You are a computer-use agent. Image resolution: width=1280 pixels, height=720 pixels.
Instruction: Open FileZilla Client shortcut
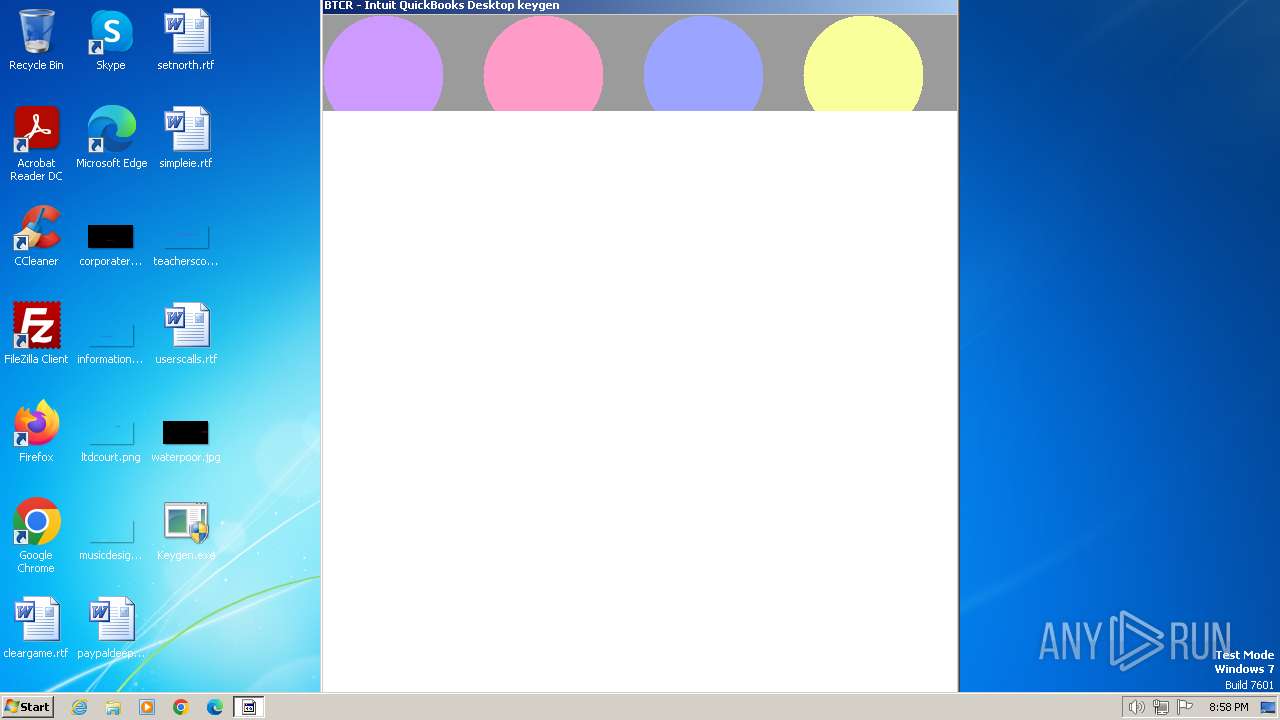36,334
